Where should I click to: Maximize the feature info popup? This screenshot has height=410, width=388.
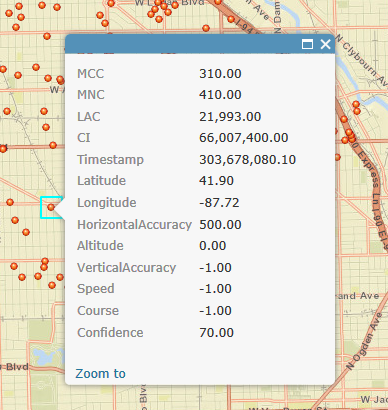[307, 44]
